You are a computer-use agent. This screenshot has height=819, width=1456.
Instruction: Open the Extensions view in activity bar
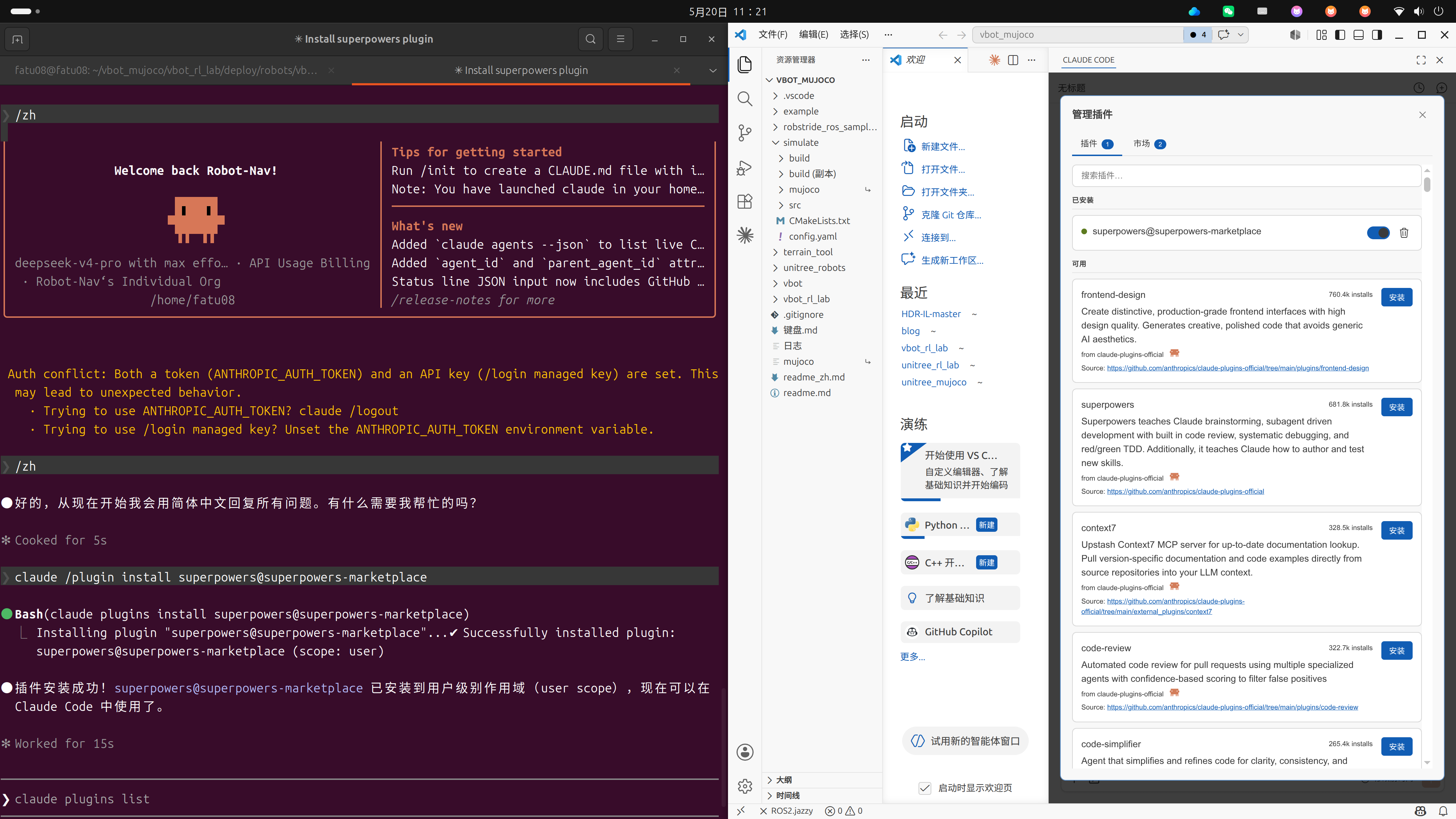[745, 201]
